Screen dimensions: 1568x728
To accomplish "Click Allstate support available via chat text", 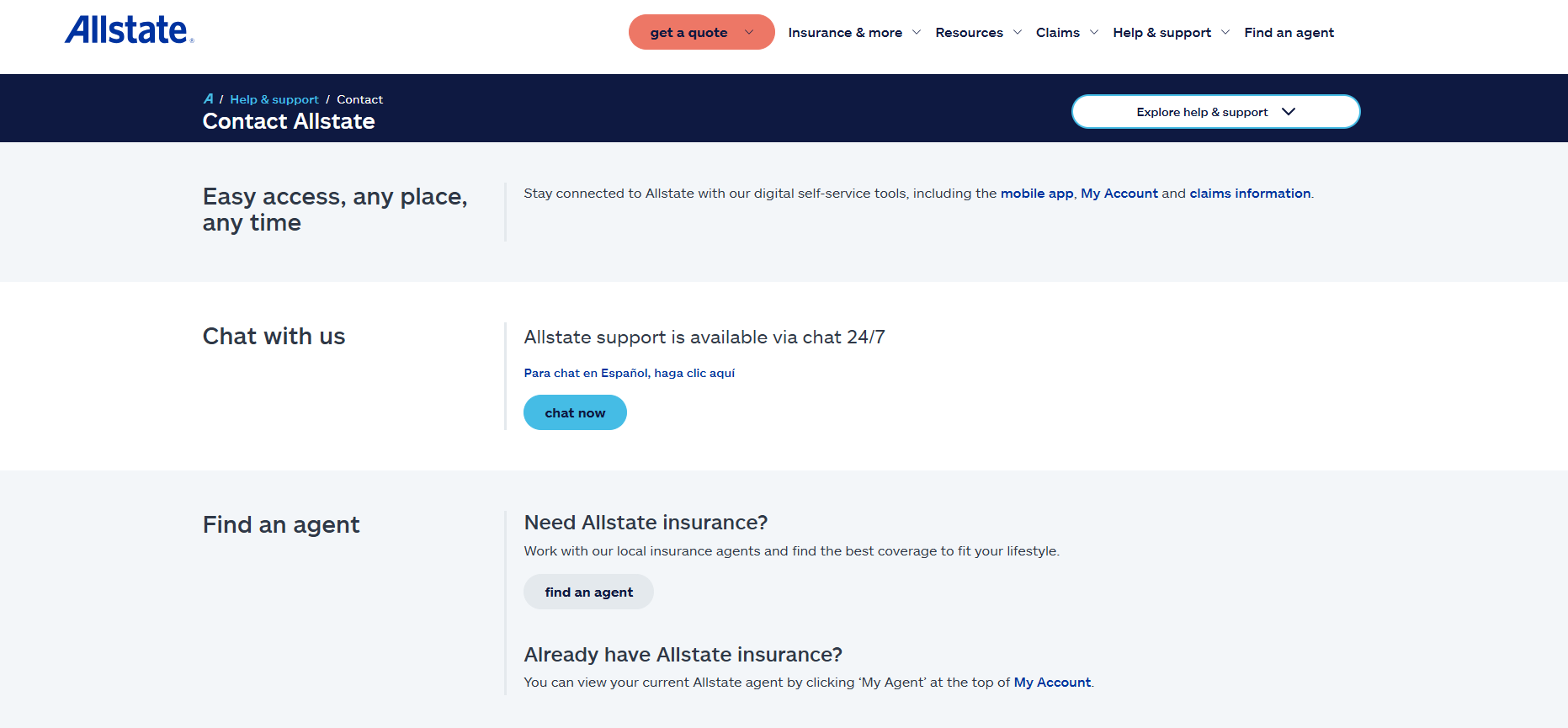I will coord(704,337).
